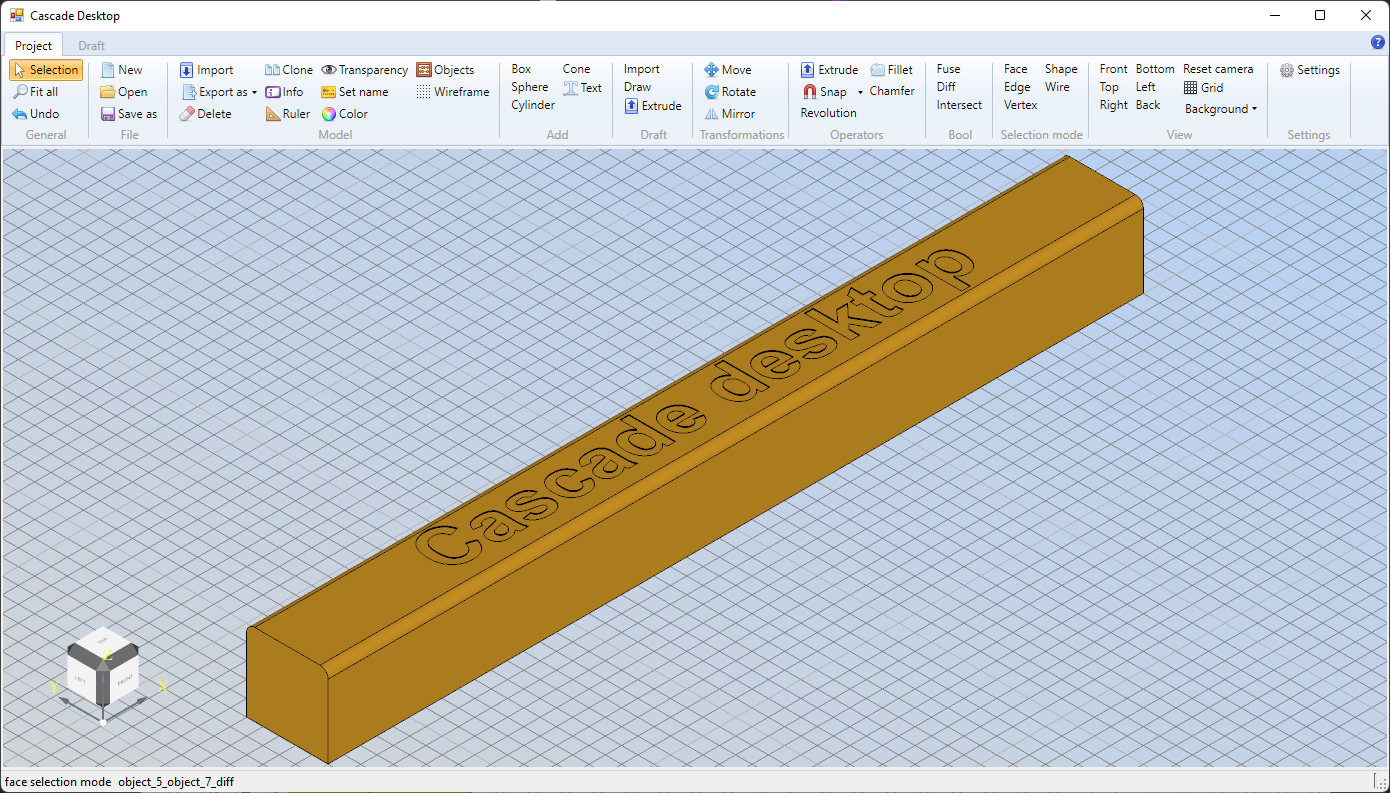Set name of the object

pyautogui.click(x=354, y=92)
